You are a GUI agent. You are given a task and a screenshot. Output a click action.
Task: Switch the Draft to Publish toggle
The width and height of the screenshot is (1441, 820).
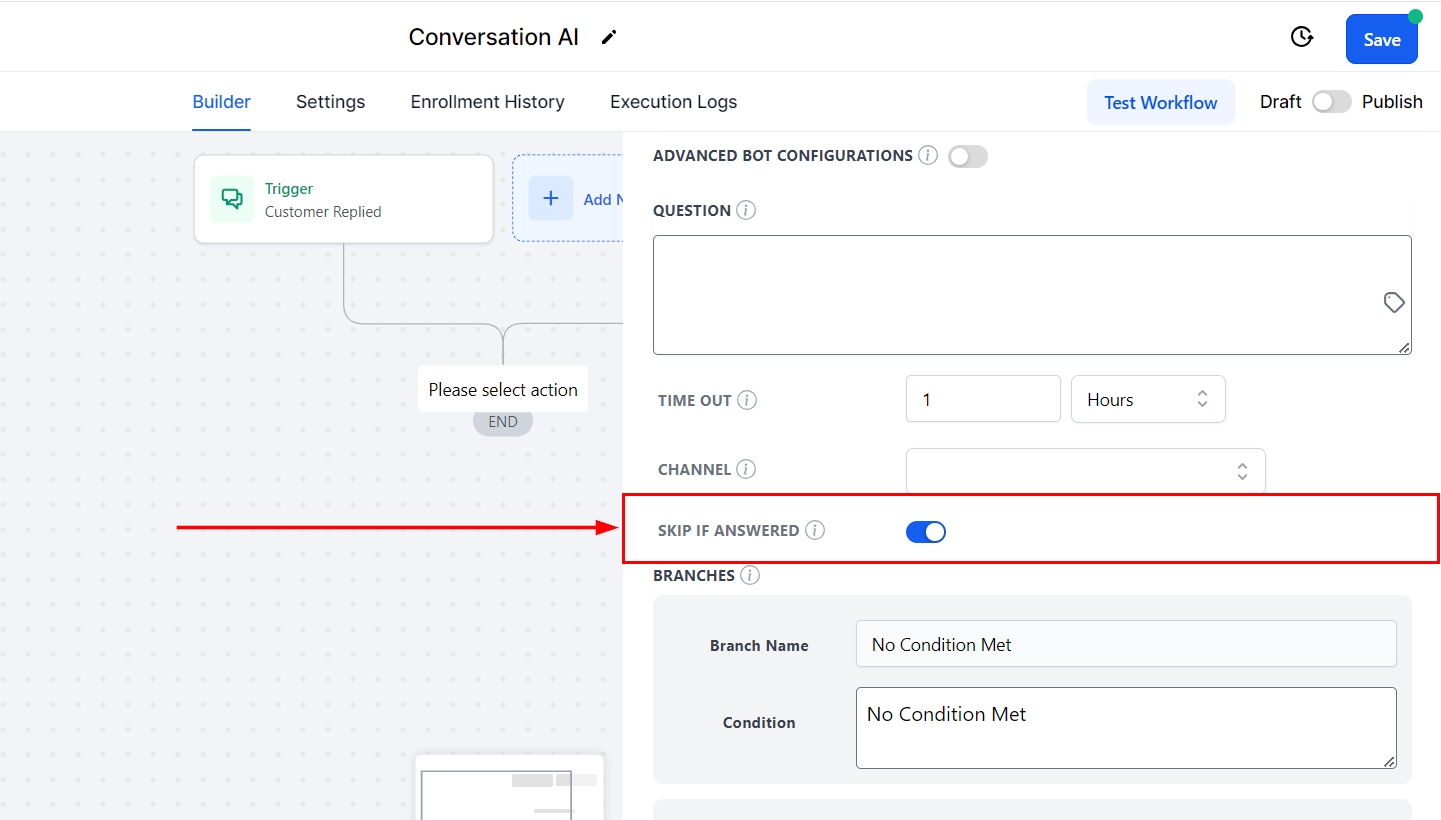(1331, 102)
